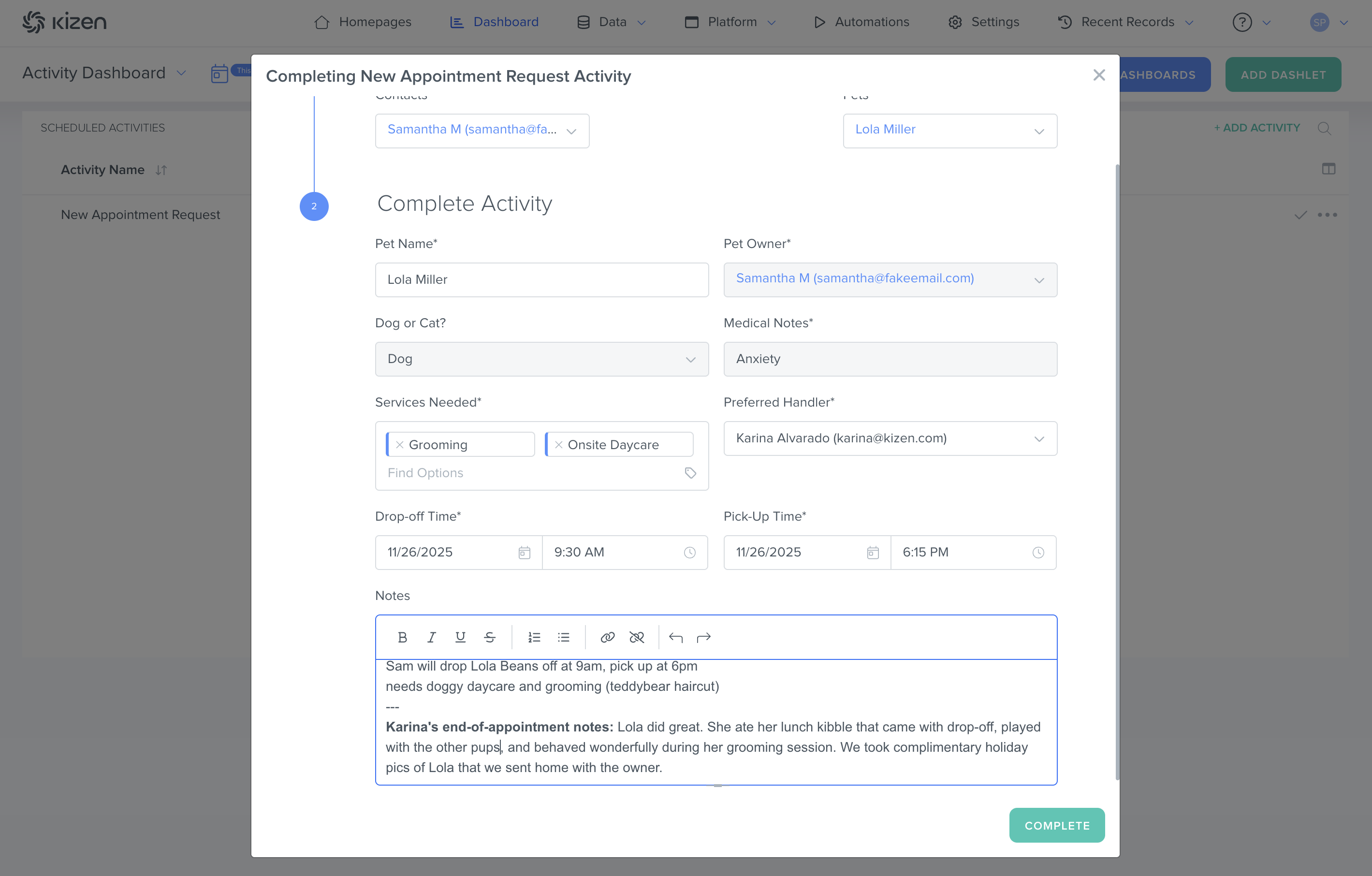The image size is (1372, 876).
Task: Open the Automations menu item
Action: pos(862,22)
